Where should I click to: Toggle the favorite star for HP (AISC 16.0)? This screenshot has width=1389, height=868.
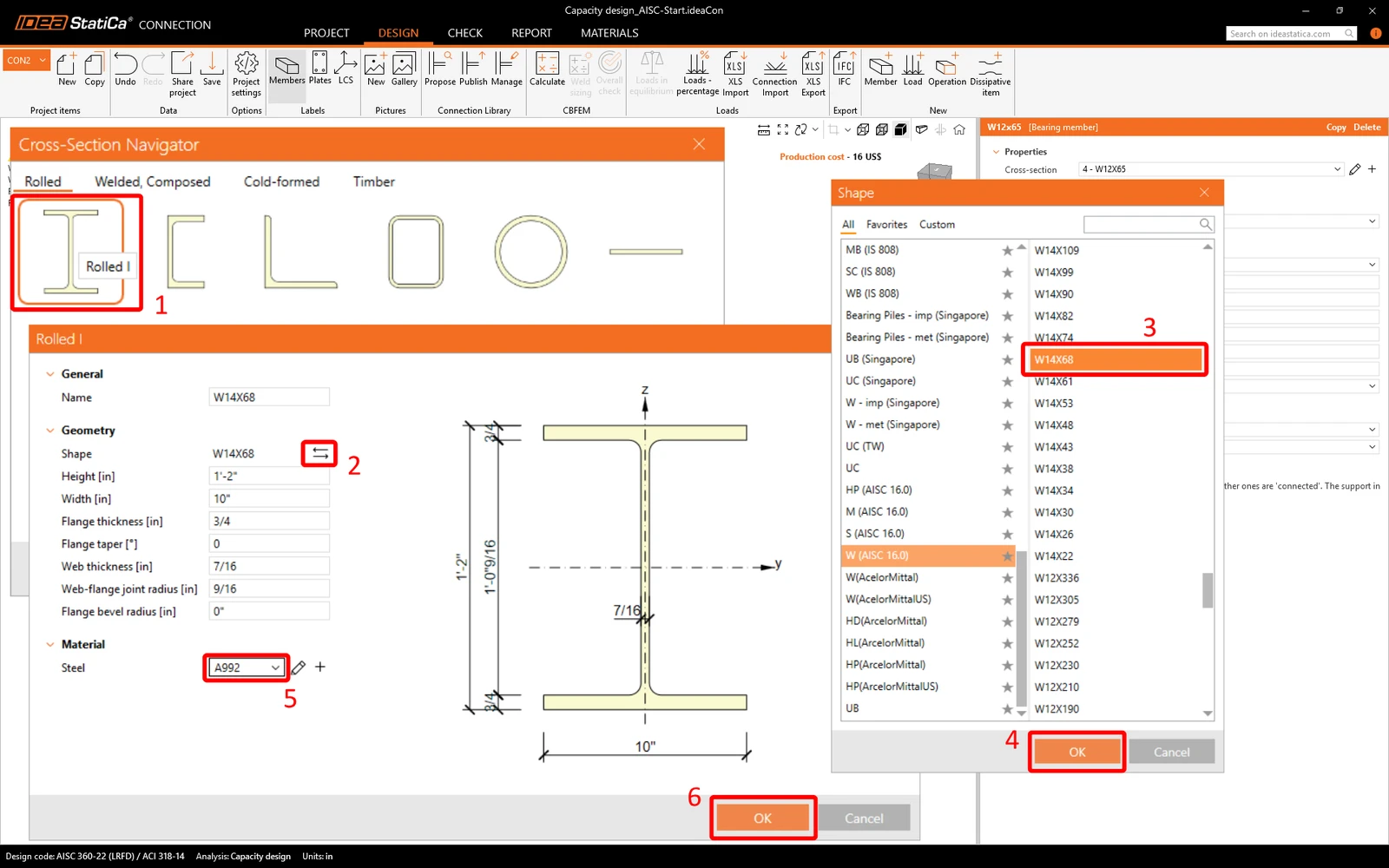[1007, 490]
